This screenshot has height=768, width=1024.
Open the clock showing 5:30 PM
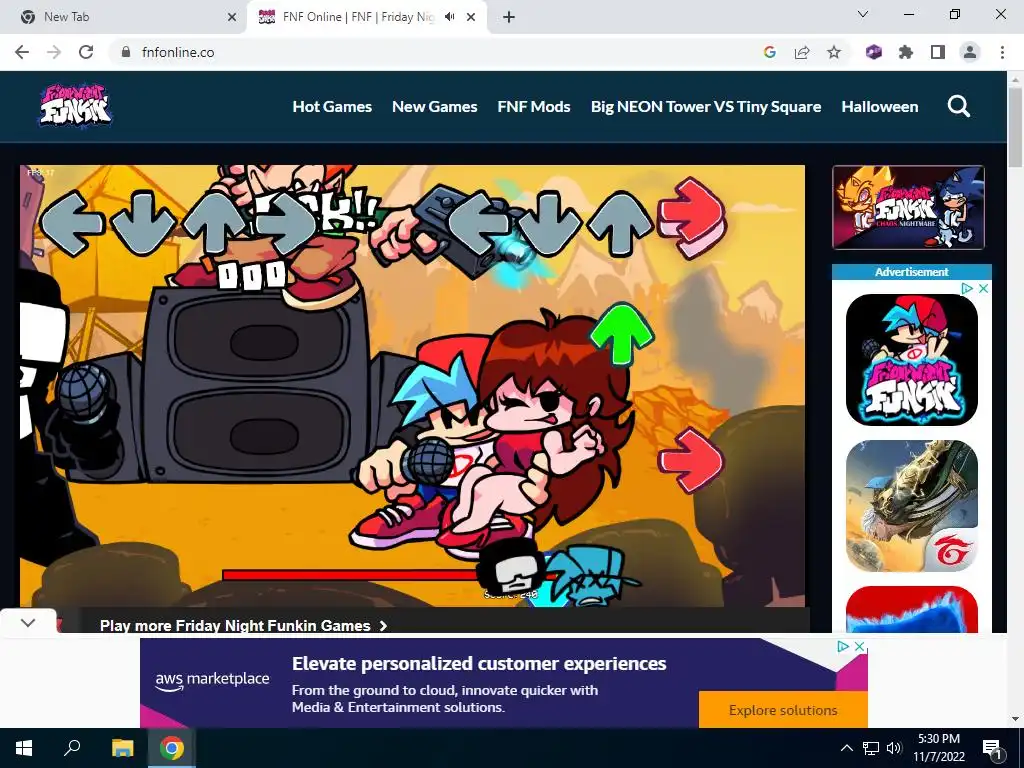pos(939,748)
